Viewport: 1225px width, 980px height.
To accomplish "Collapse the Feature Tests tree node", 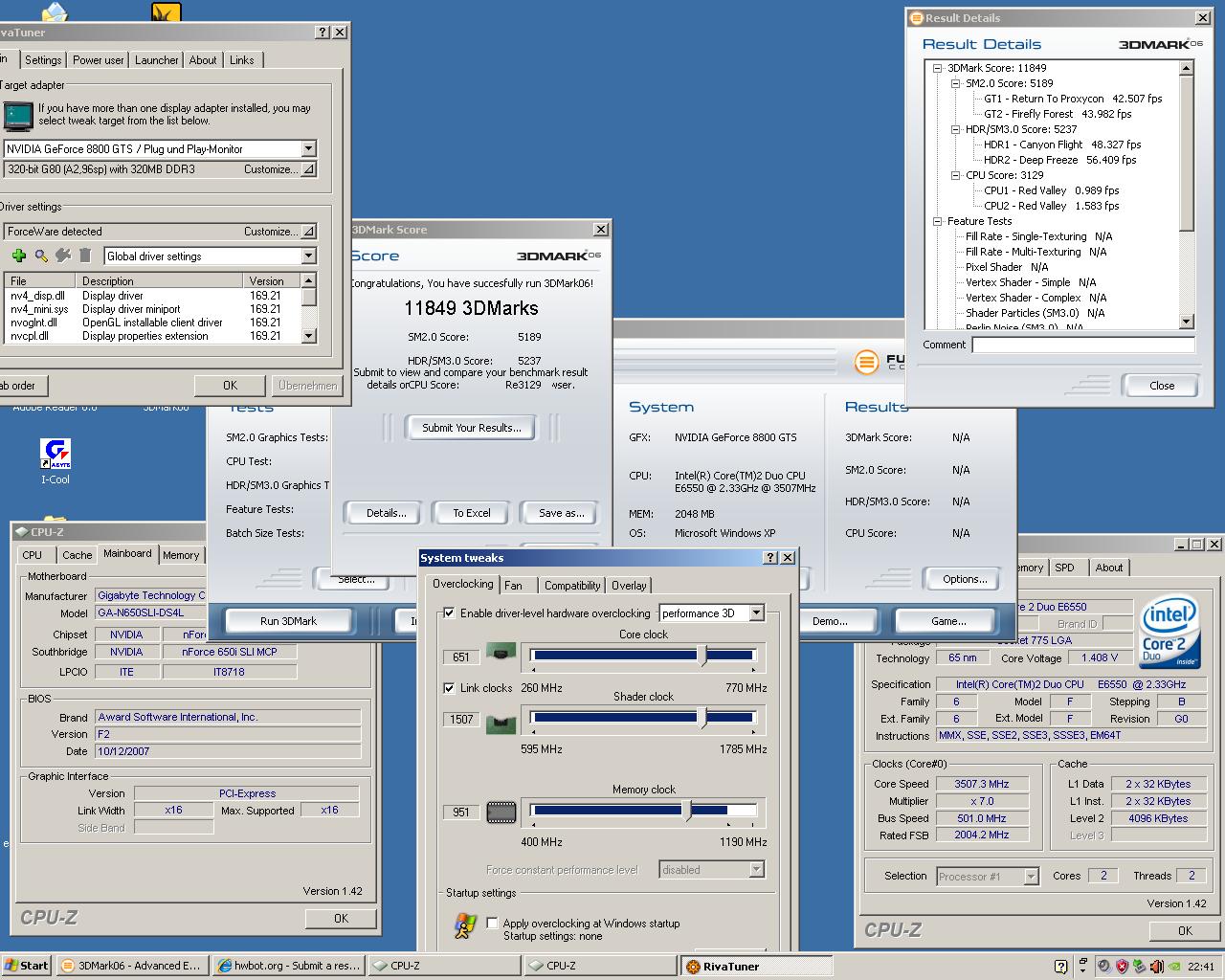I will [x=937, y=221].
